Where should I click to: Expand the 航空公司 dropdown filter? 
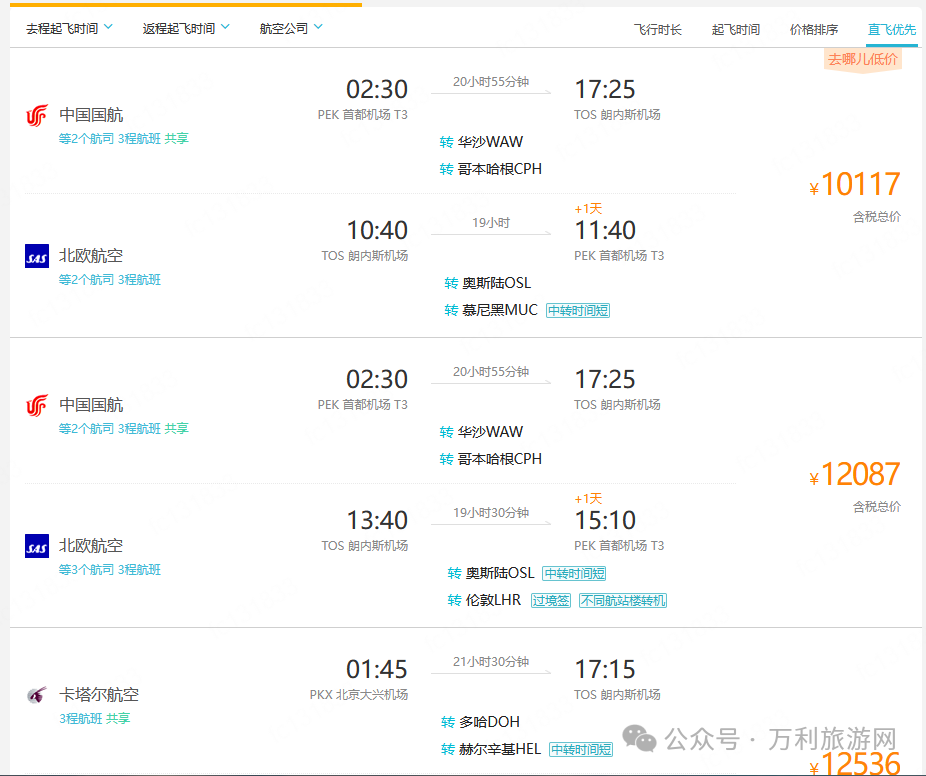pyautogui.click(x=291, y=28)
